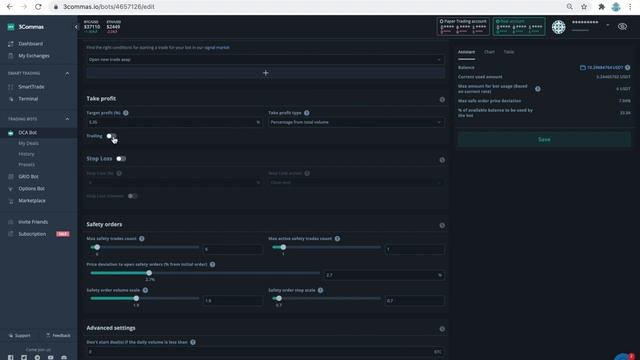Click the Support button
Viewport: 640px width, 360px height.
pyautogui.click(x=20, y=336)
